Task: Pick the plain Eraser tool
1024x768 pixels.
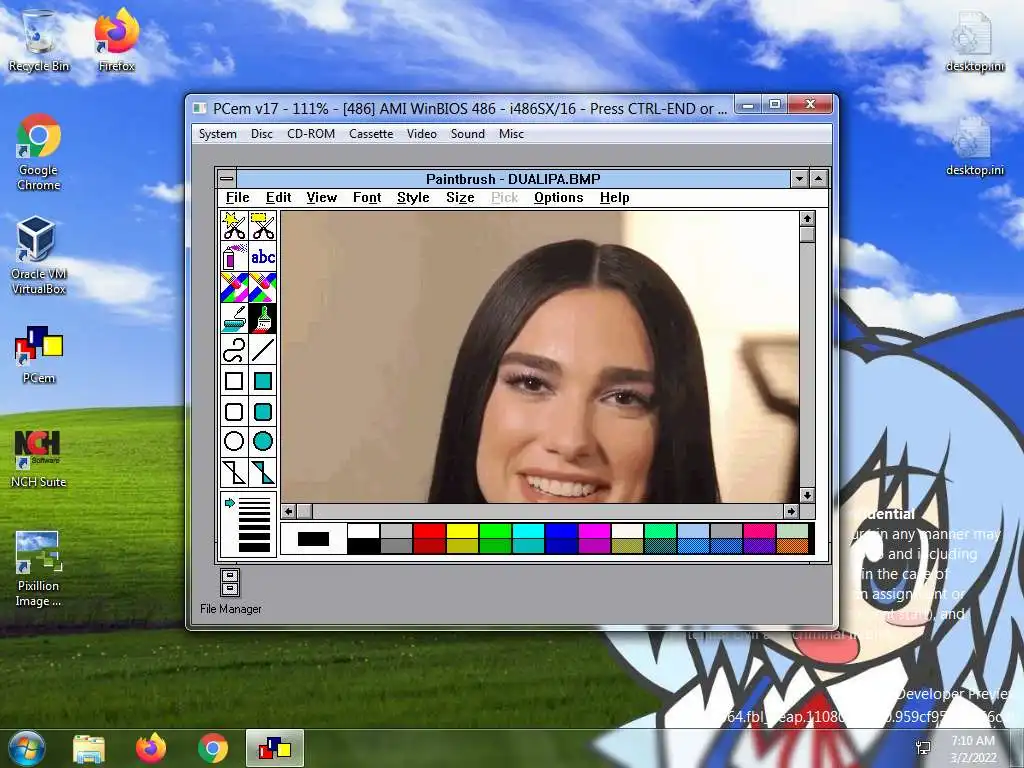Action: pos(263,287)
